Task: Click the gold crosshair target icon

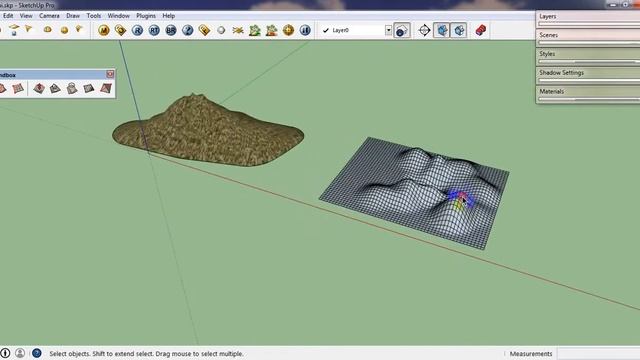Action: 289,30
